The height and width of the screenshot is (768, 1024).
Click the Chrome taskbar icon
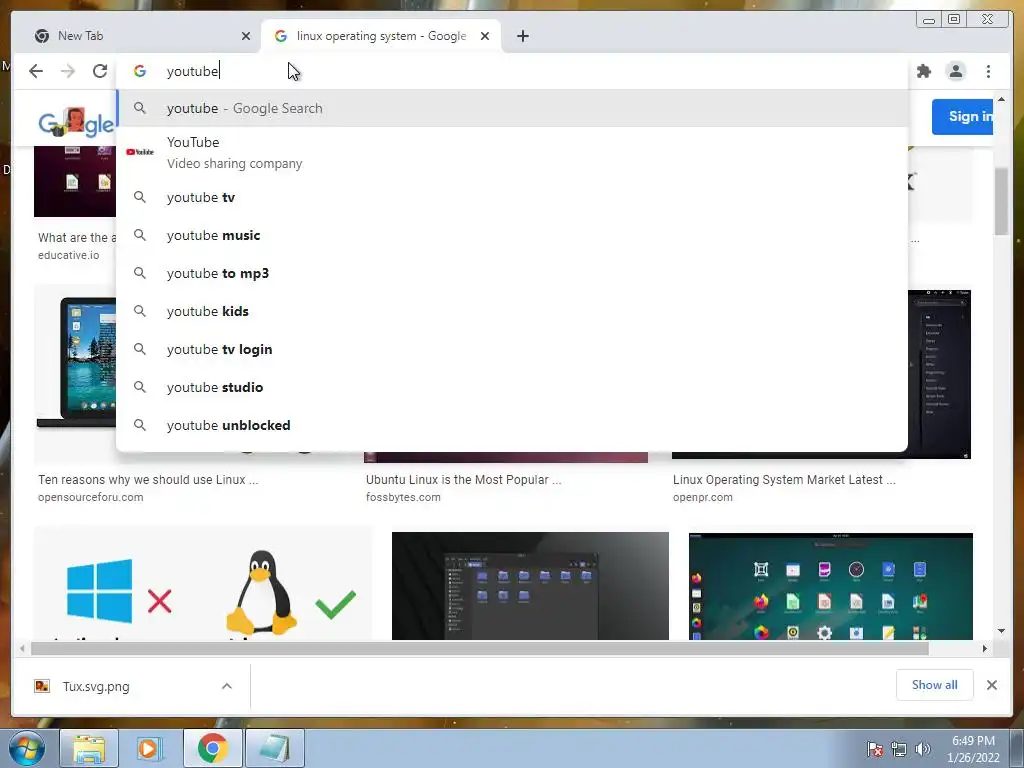click(212, 748)
